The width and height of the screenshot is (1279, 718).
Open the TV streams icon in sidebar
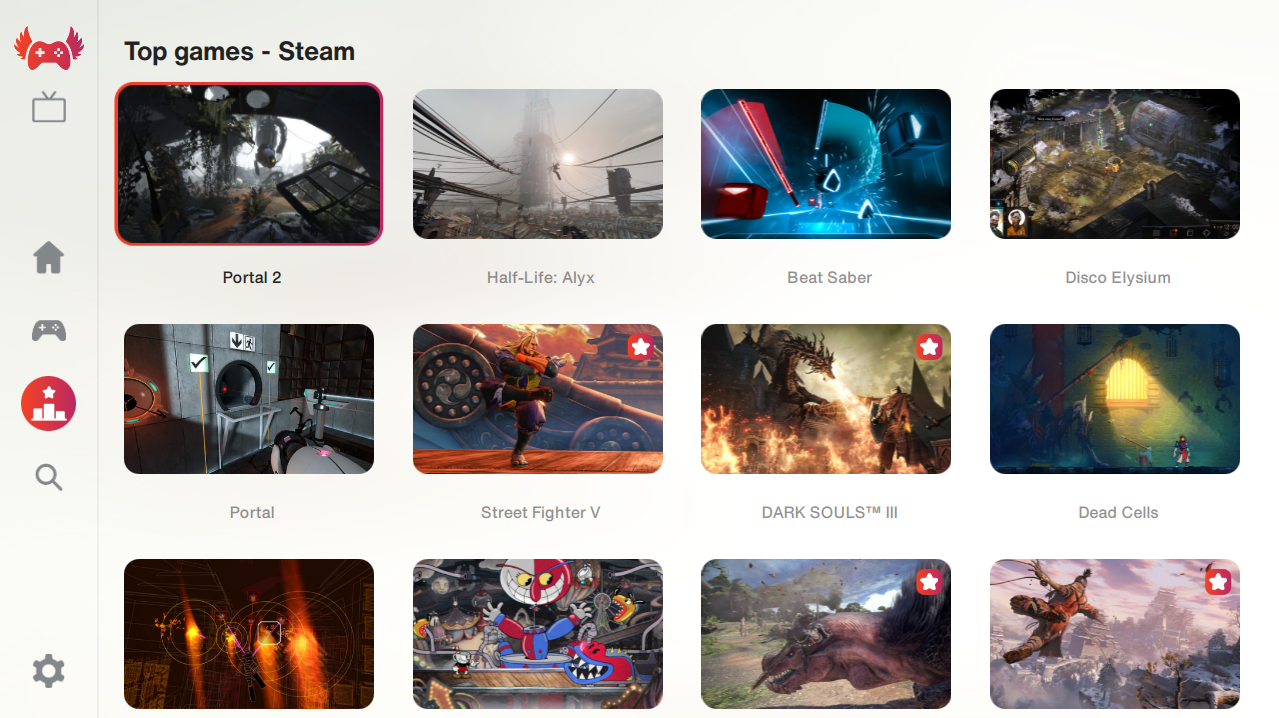48,107
